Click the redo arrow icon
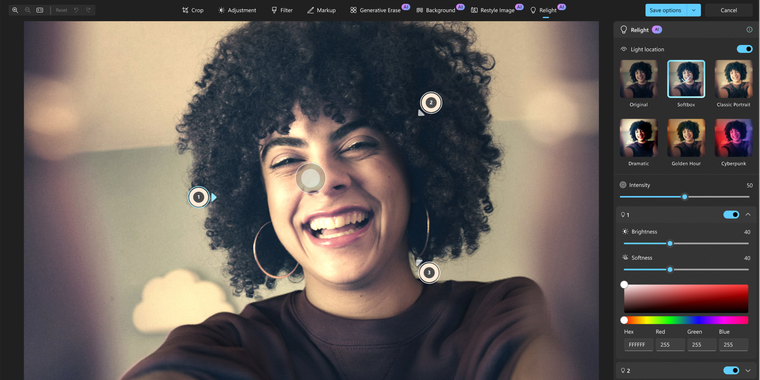Viewport: 760px width, 380px height. (88, 10)
